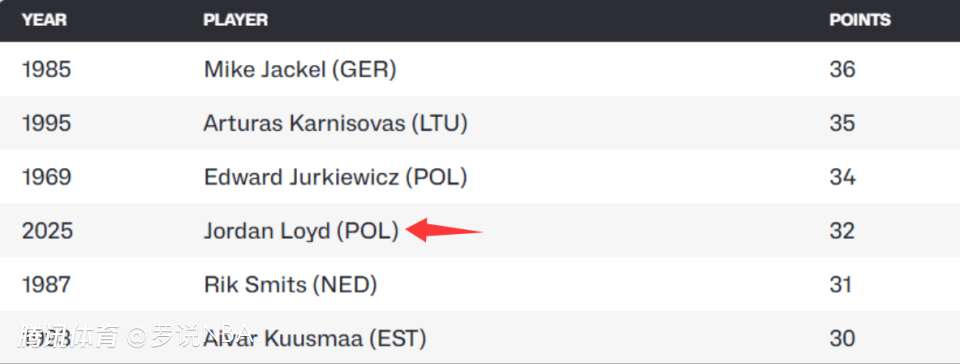The image size is (960, 364).
Task: Click the red arrow beside Jordan Loyd
Action: pos(444,231)
